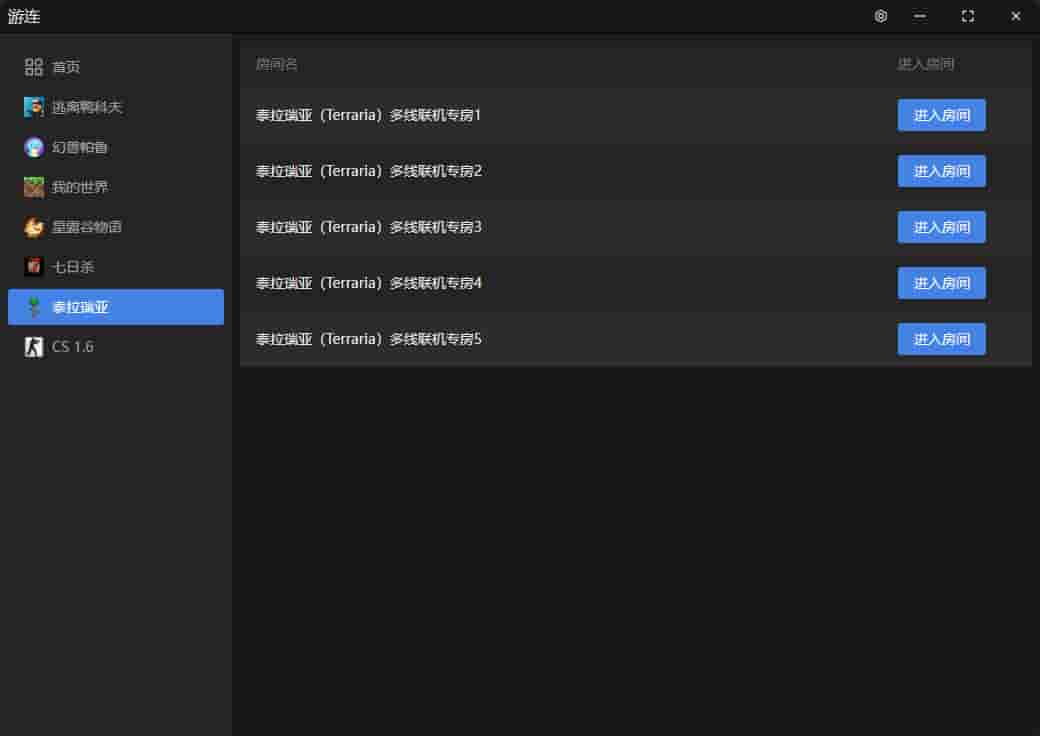1040x736 pixels.
Task: Join 多线联机专房3 via its 进入房间 button
Action: (942, 227)
